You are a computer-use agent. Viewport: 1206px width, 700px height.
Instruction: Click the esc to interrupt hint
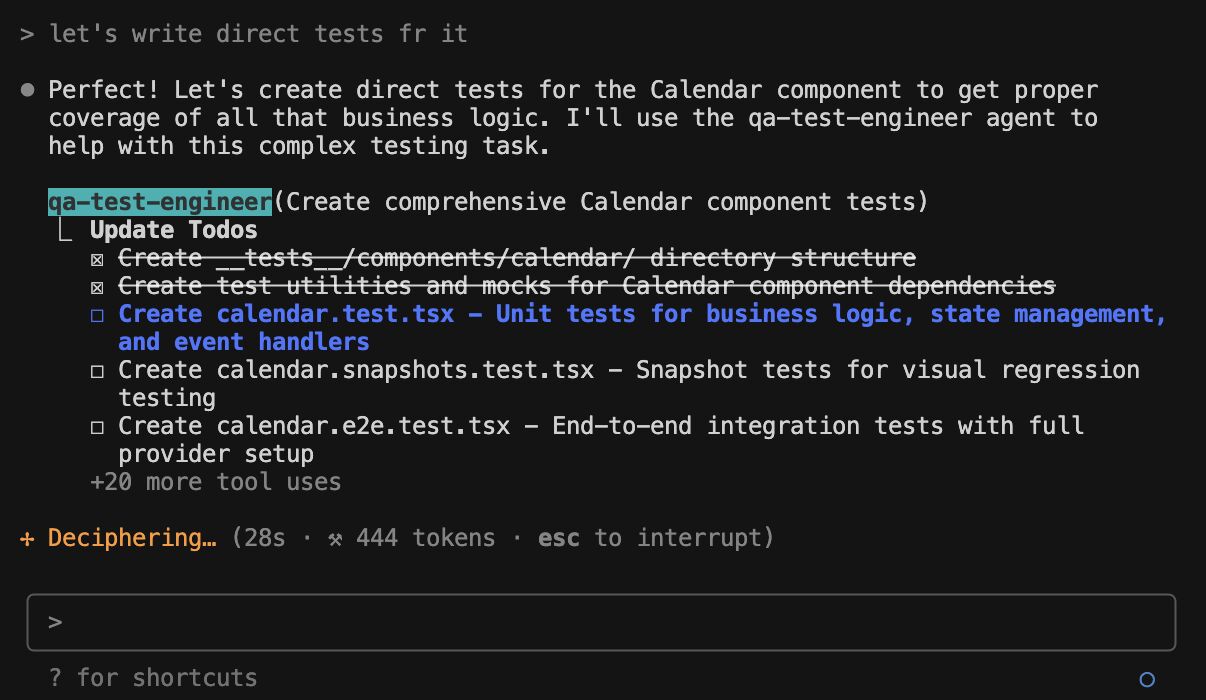coord(655,538)
